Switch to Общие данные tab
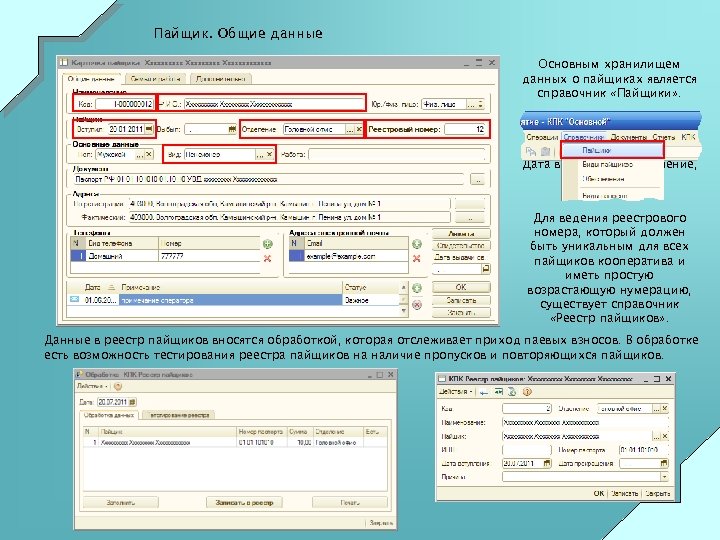The height and width of the screenshot is (540, 720). click(x=91, y=79)
